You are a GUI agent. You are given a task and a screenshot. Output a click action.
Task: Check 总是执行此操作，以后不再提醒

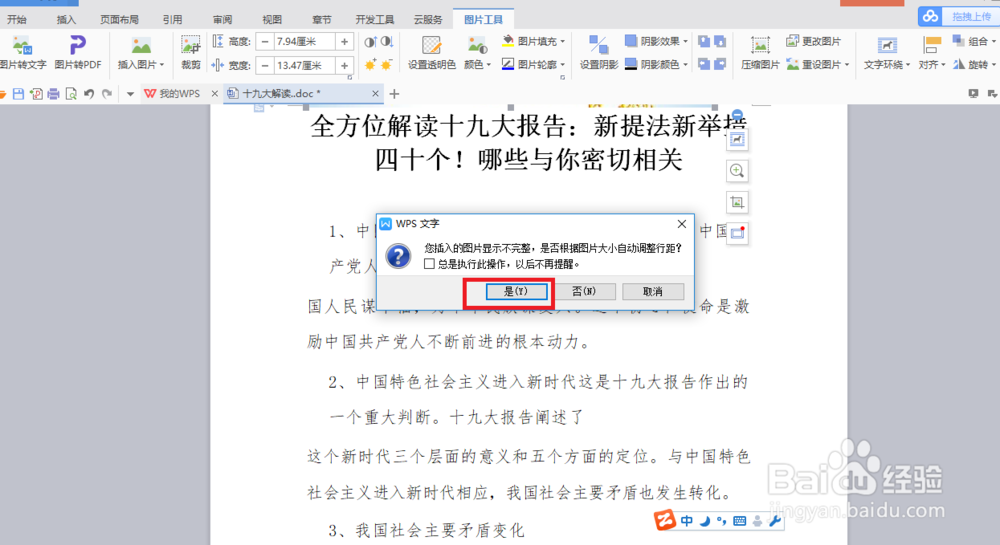[x=429, y=264]
